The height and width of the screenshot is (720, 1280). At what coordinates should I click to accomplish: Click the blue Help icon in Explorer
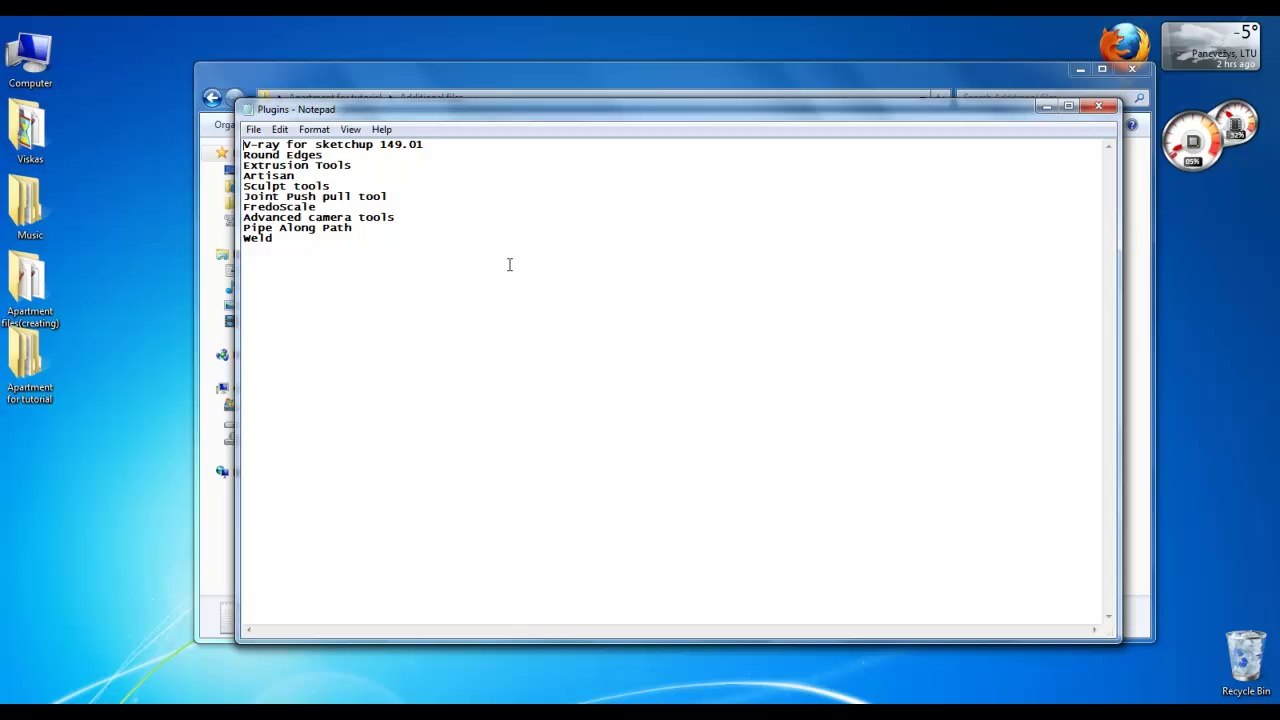[x=1132, y=125]
